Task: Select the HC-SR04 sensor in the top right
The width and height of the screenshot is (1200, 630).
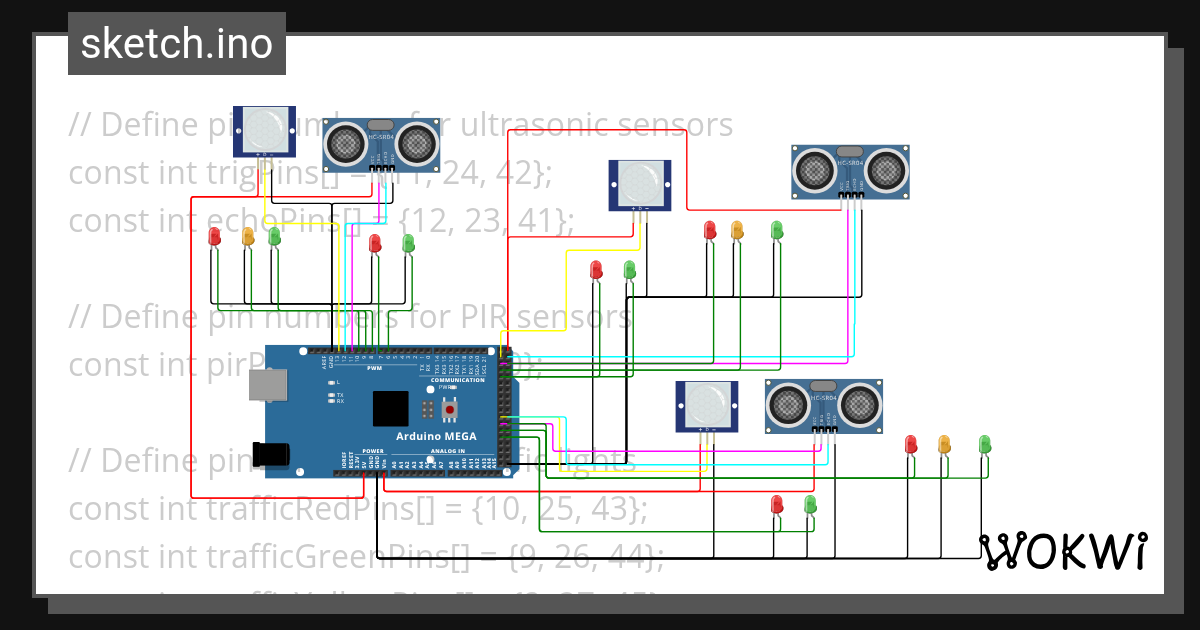Action: (850, 170)
